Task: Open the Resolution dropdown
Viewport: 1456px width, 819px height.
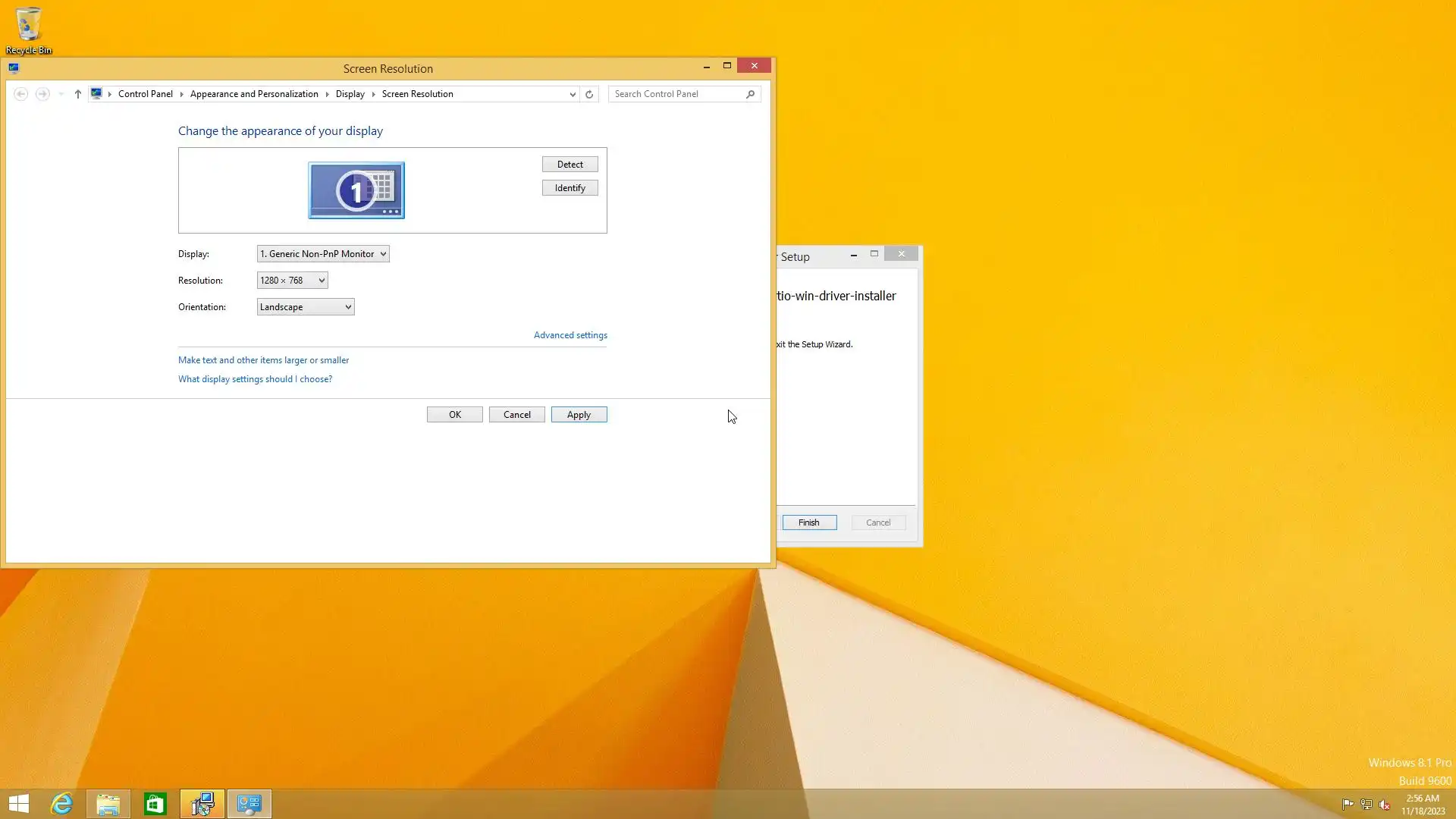Action: tap(292, 281)
